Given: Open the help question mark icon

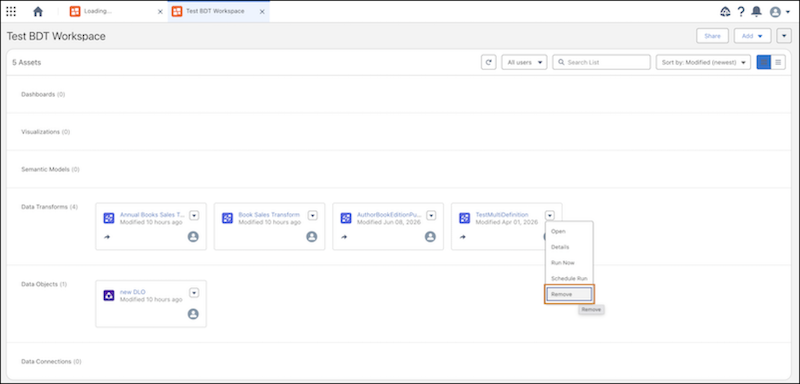Looking at the screenshot, I should pos(741,12).
